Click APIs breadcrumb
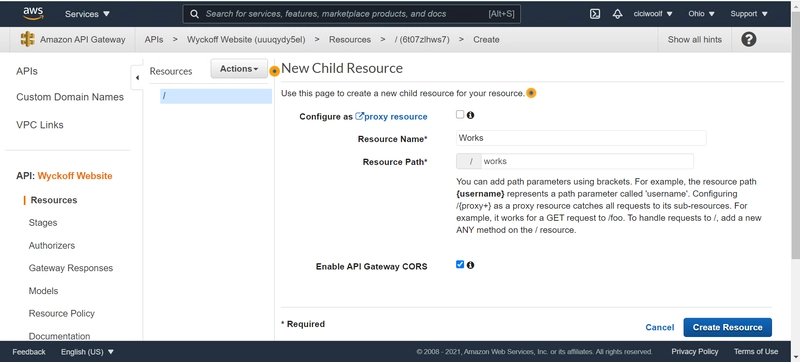This screenshot has height=362, width=800. coord(154,39)
